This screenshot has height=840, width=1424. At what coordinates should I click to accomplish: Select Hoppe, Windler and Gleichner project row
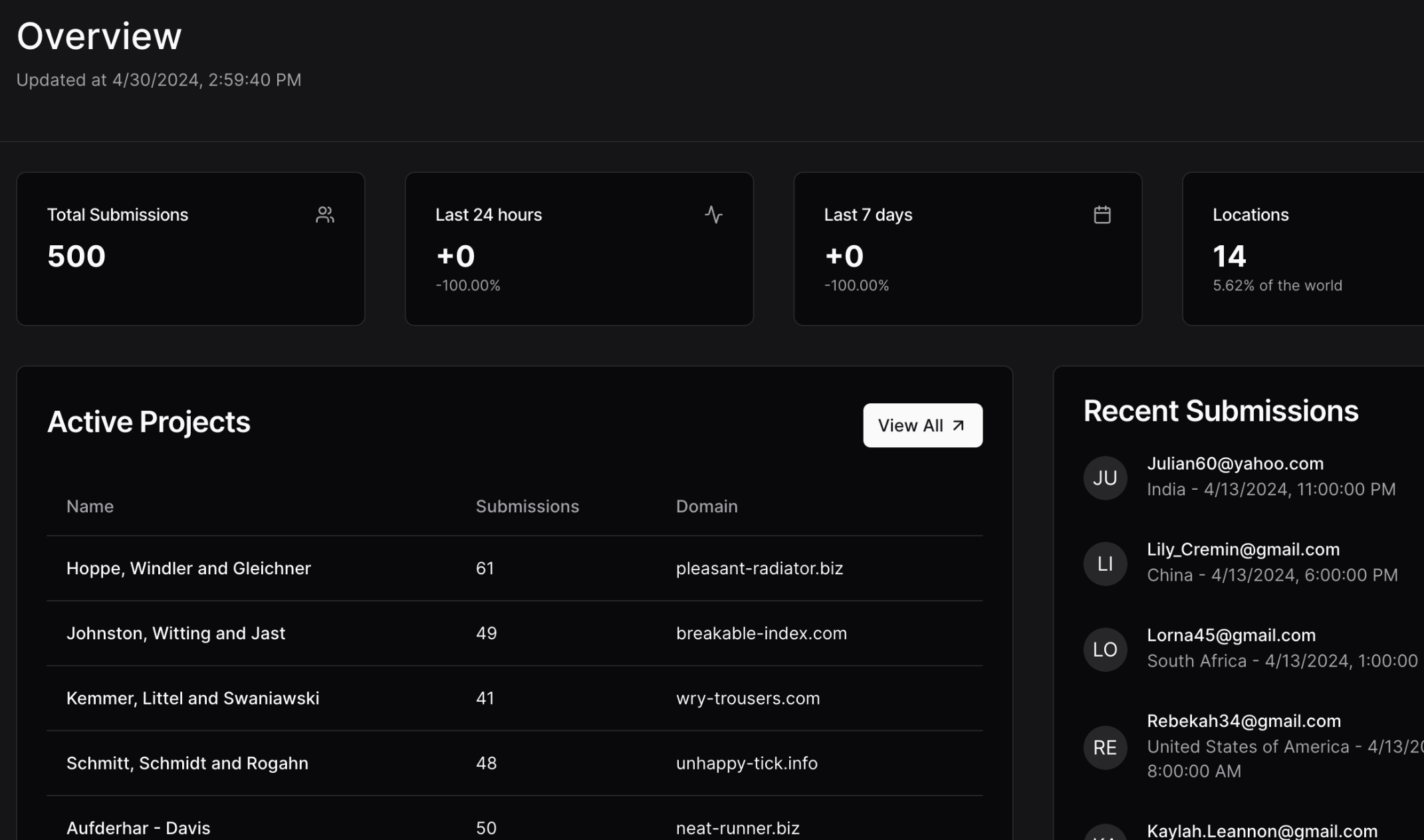tap(189, 568)
